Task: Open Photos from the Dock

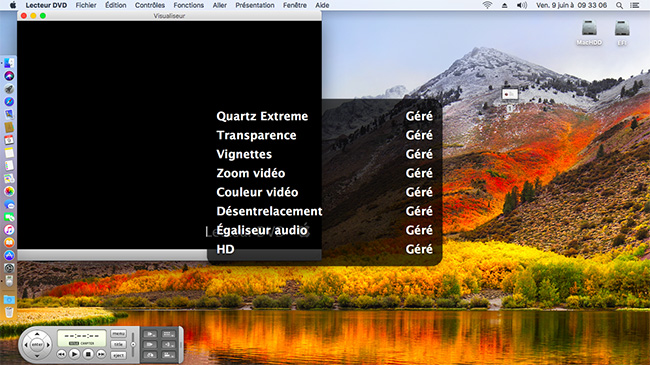Action: coord(9,191)
